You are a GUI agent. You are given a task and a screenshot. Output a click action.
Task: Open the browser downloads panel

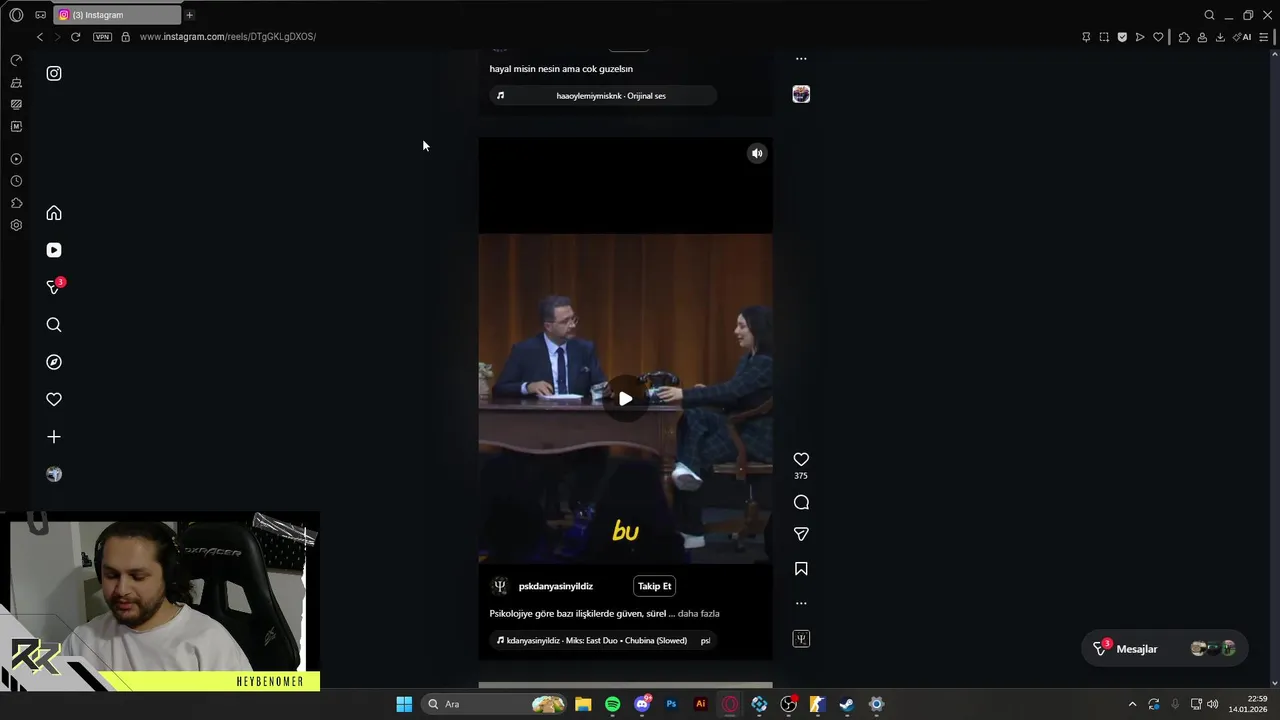(1220, 37)
